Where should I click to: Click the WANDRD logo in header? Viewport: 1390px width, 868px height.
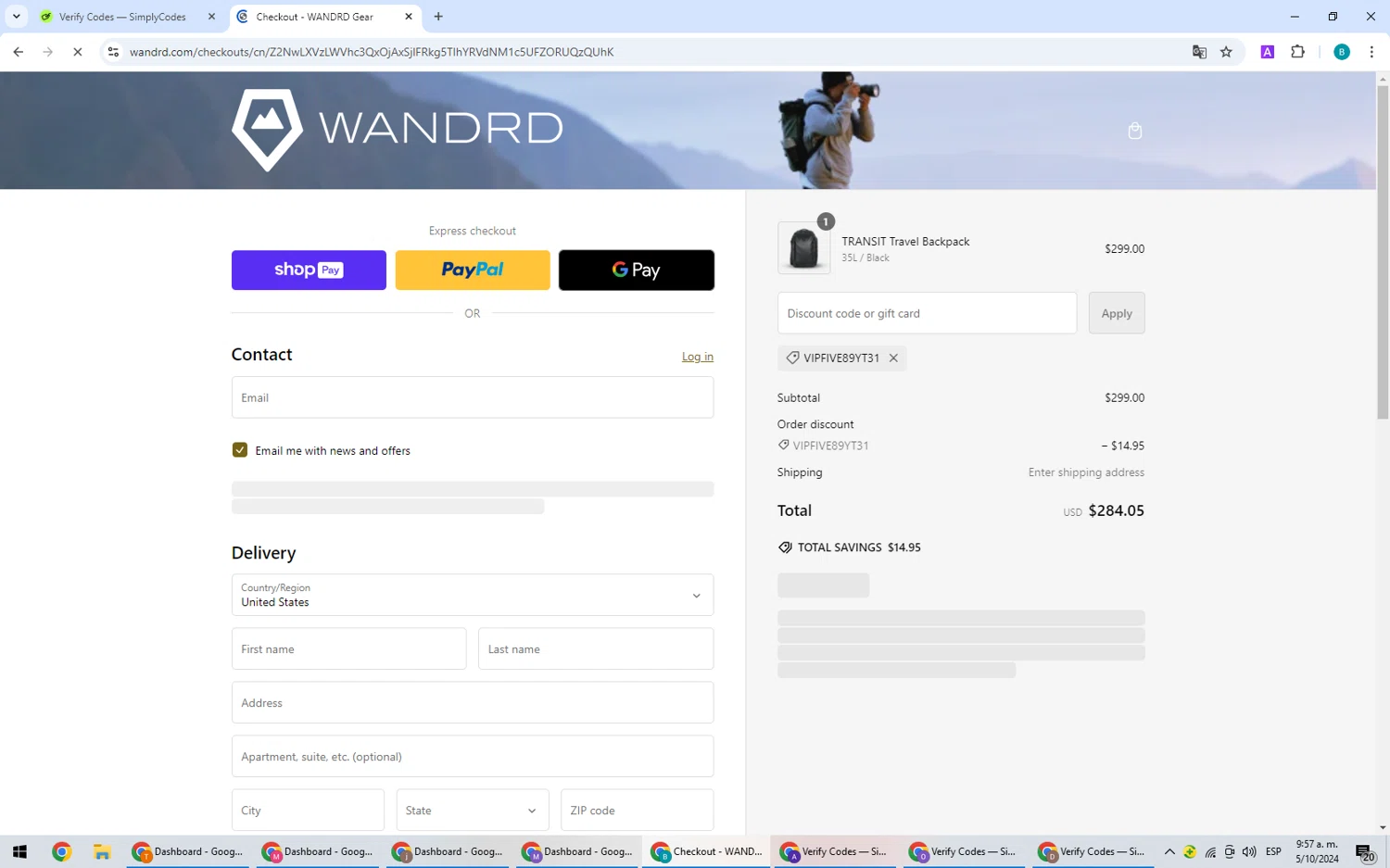(397, 130)
